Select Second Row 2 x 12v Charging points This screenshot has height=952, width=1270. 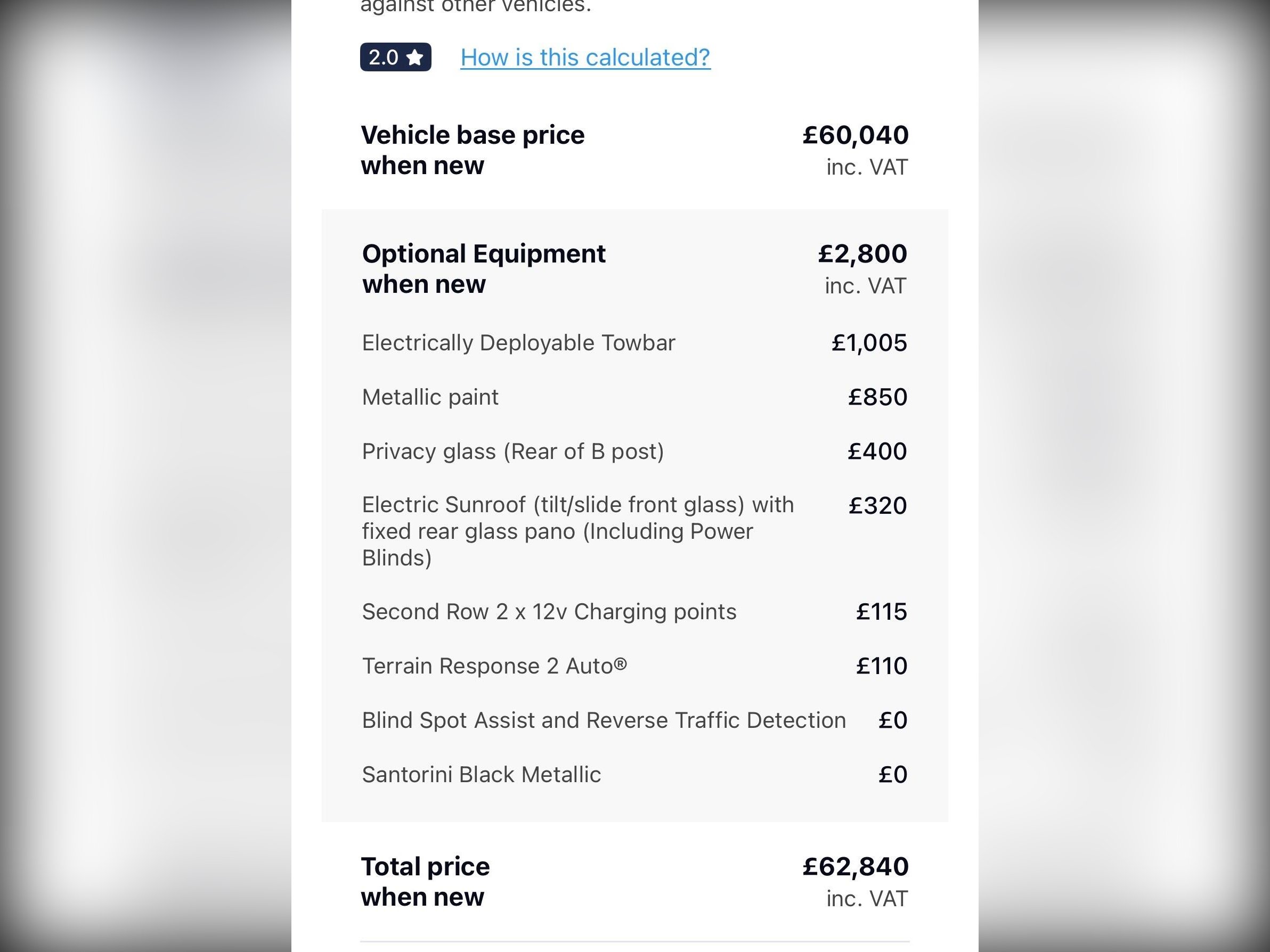point(549,612)
